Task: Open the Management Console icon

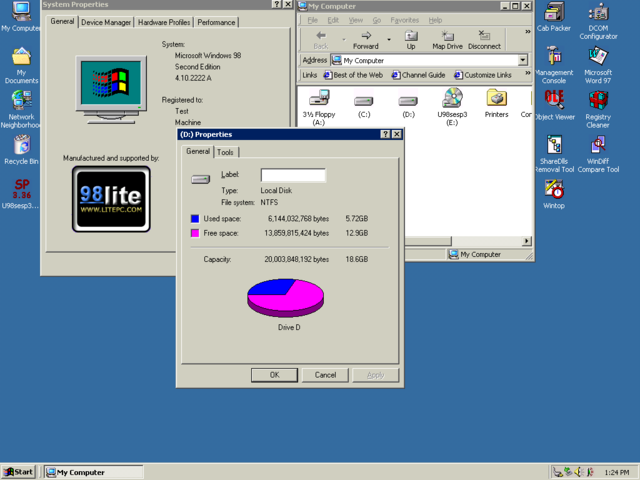Action: click(x=554, y=65)
